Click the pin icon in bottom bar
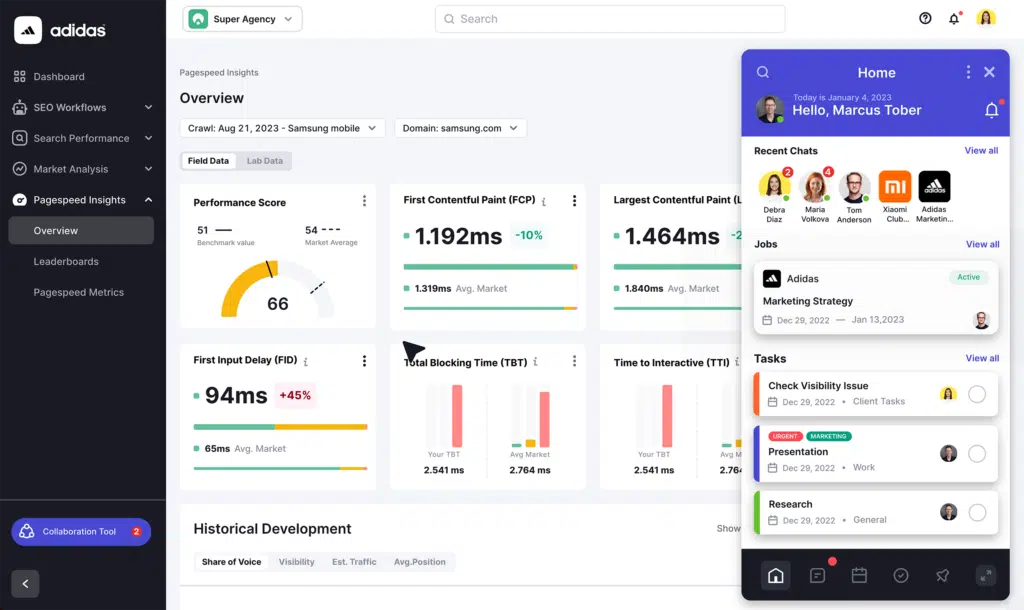 tap(942, 575)
